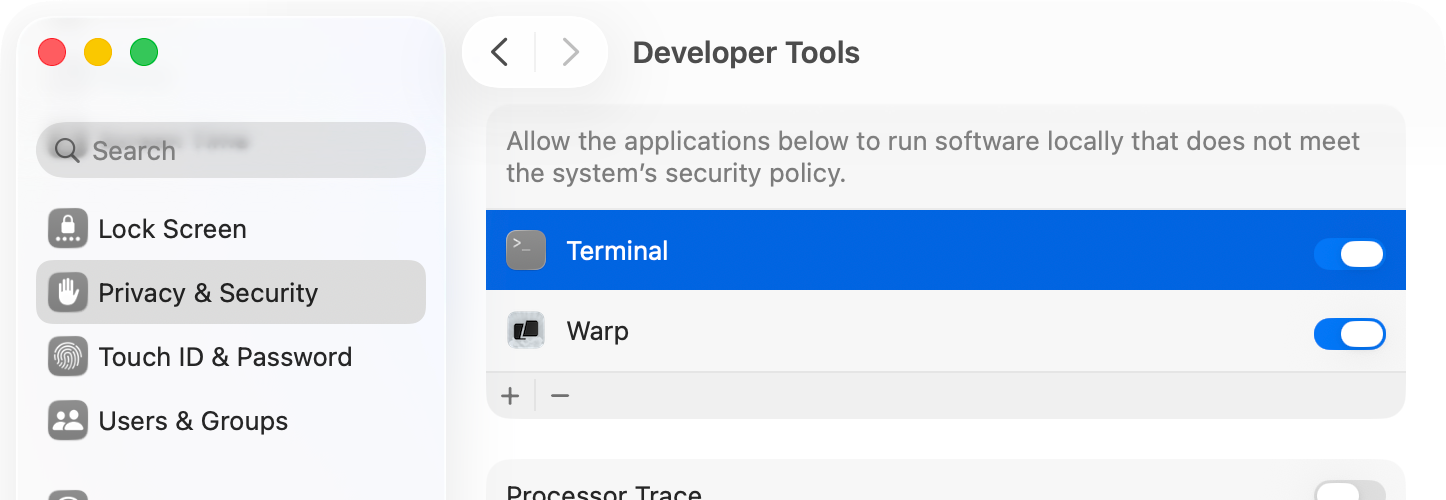Turn off the Warp toggle switch

coord(1349,334)
